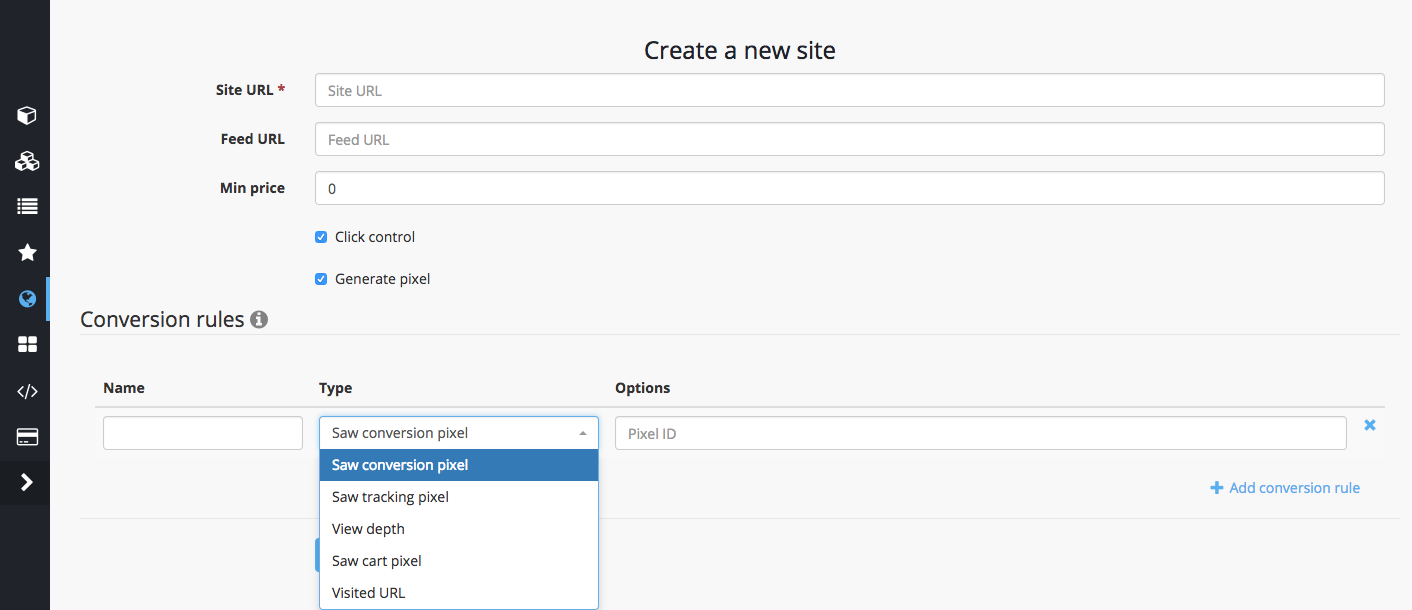The width and height of the screenshot is (1412, 610).
Task: Click the four-squares grid sidebar icon
Action: click(x=27, y=344)
